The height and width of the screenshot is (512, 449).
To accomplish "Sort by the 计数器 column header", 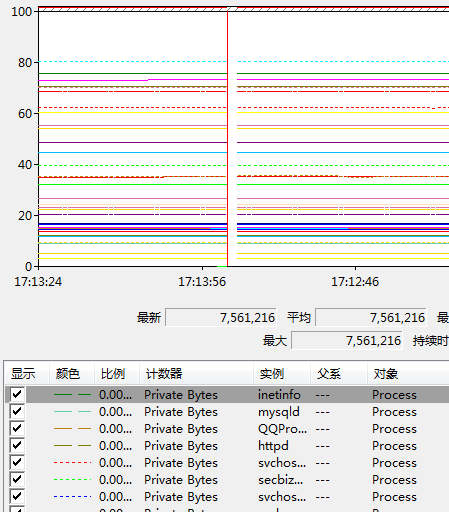I will coord(197,373).
